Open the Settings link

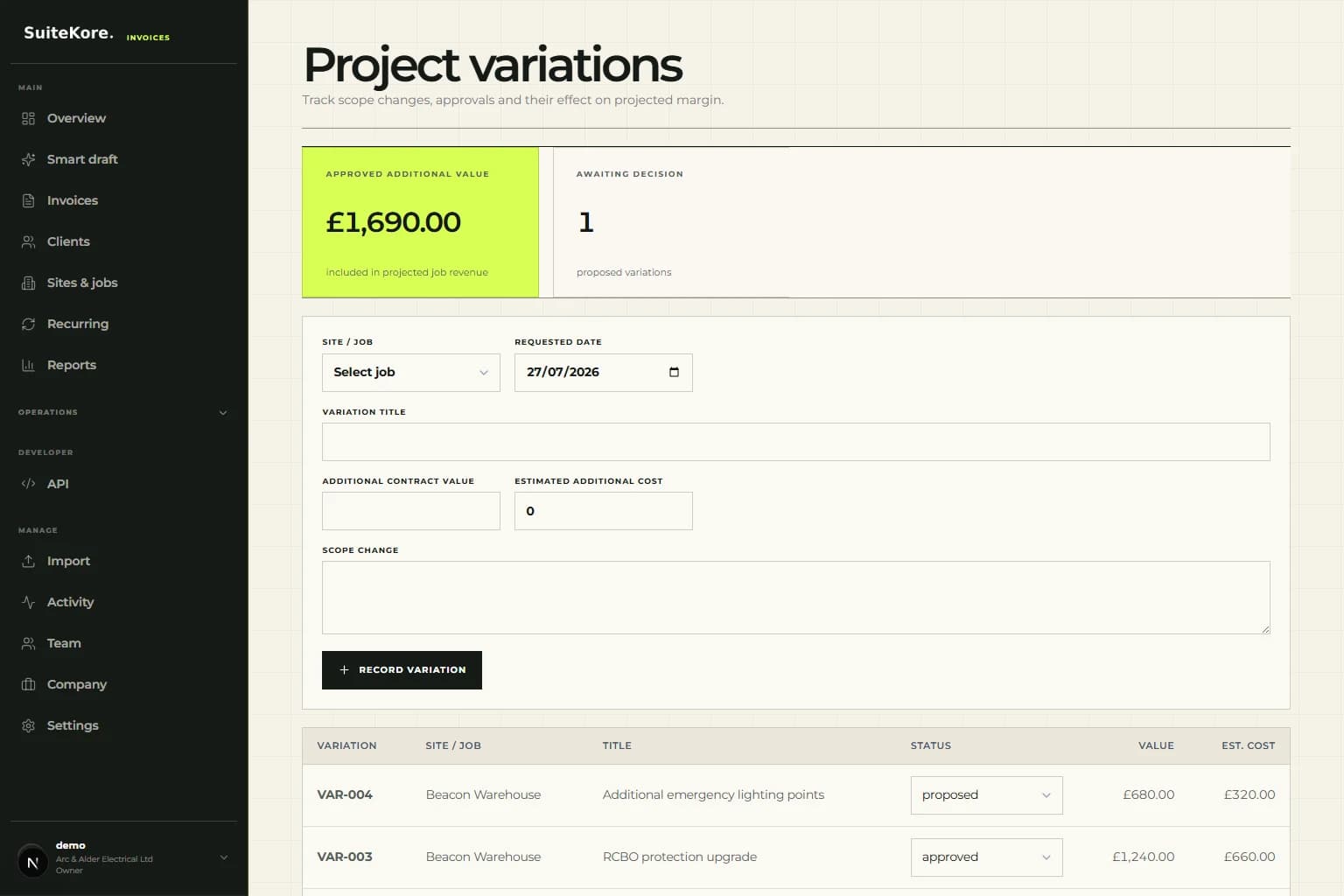coord(123,725)
